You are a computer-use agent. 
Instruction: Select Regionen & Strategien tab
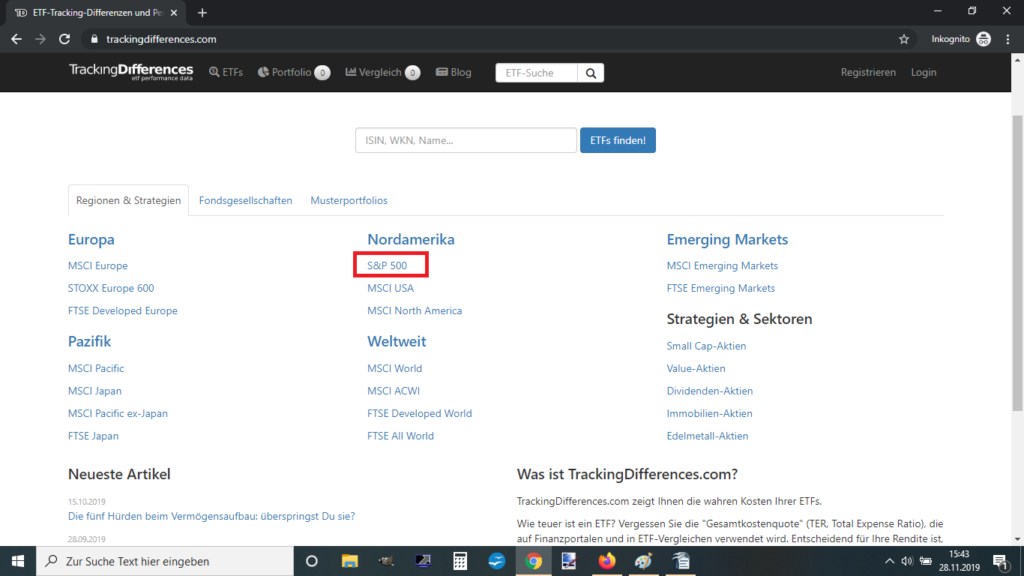pos(128,200)
